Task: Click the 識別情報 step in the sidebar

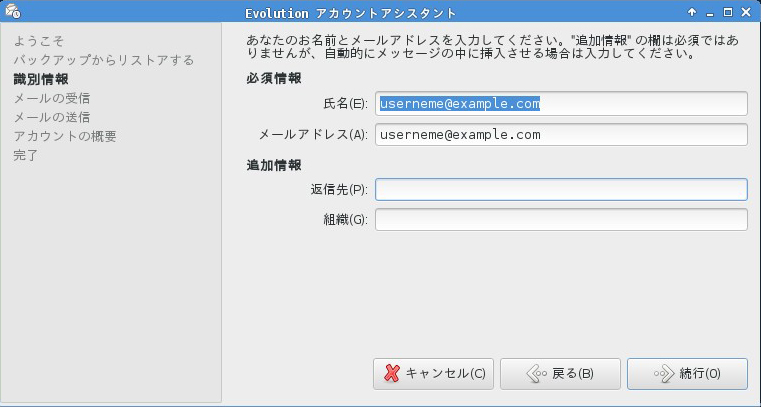Action: tap(41, 79)
